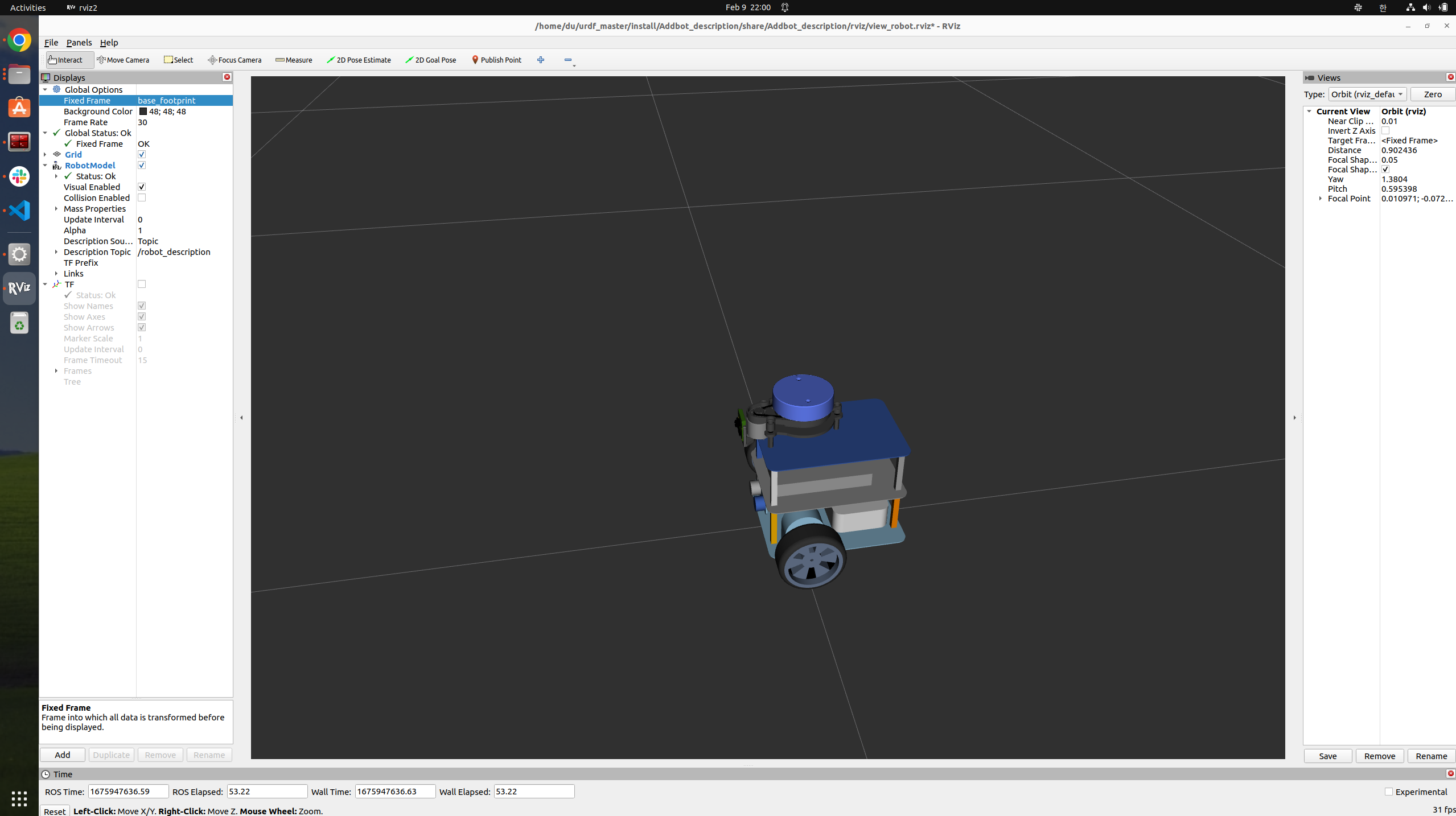Show Applications grid button
This screenshot has height=816, width=1456.
click(x=19, y=798)
